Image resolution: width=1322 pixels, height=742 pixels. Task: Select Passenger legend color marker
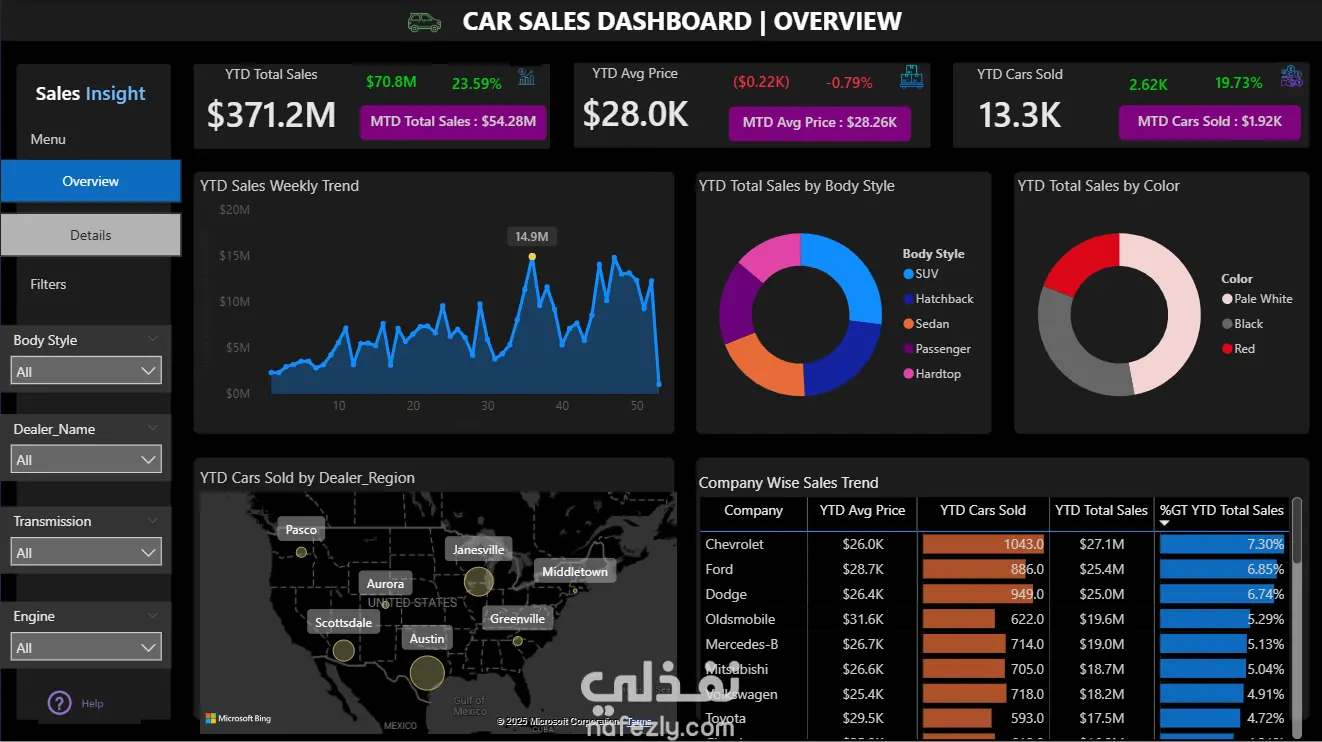pyautogui.click(x=908, y=349)
